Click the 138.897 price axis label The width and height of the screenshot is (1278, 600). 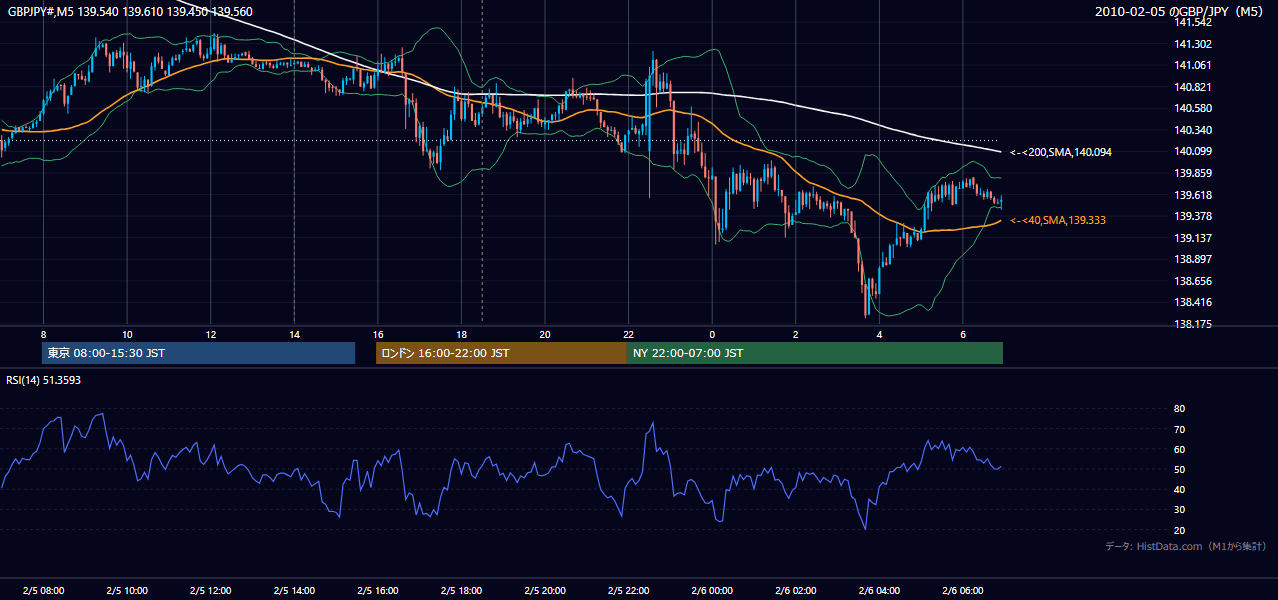[x=1194, y=259]
